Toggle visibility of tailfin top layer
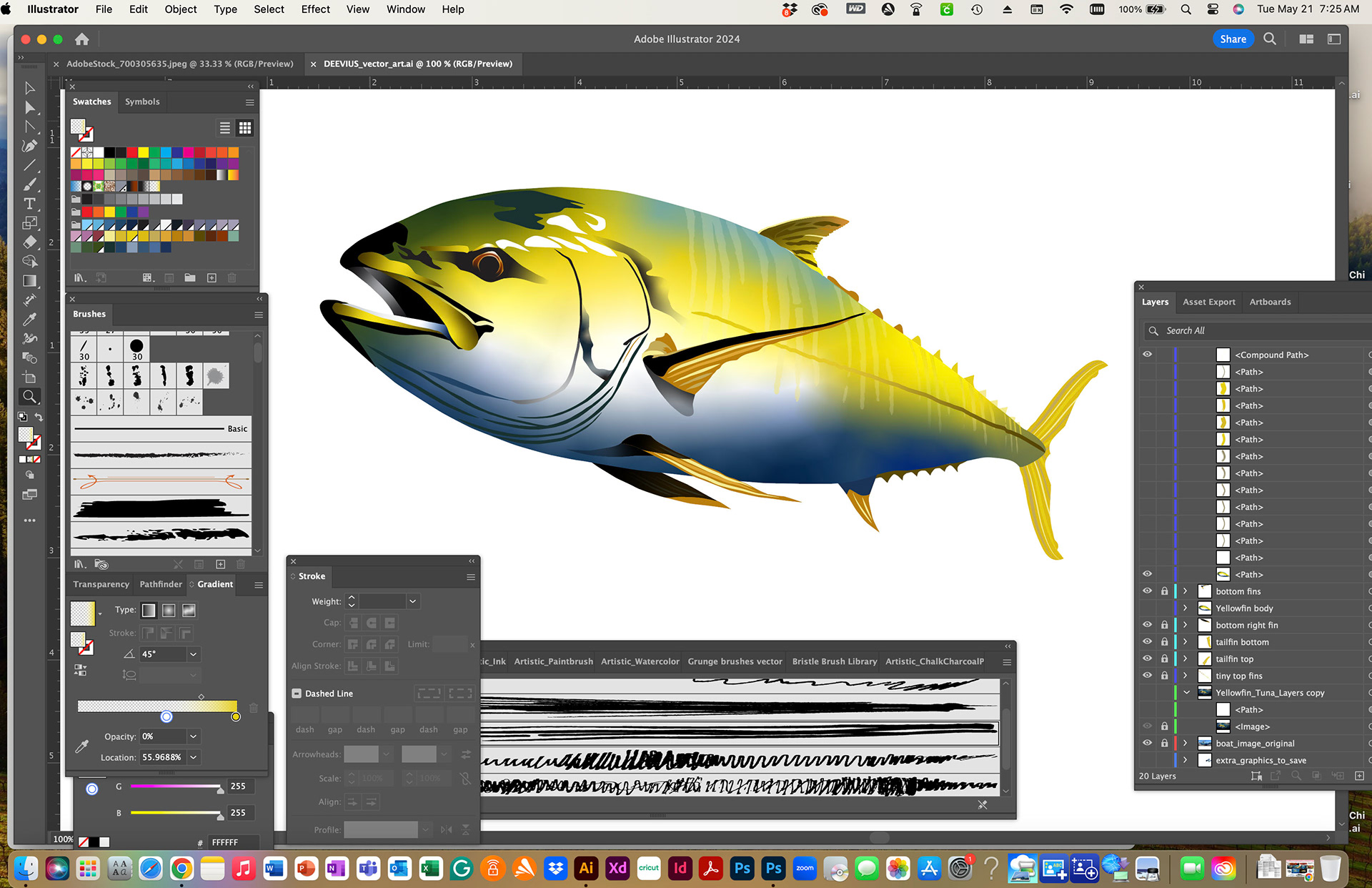Viewport: 1372px width, 888px height. tap(1147, 658)
